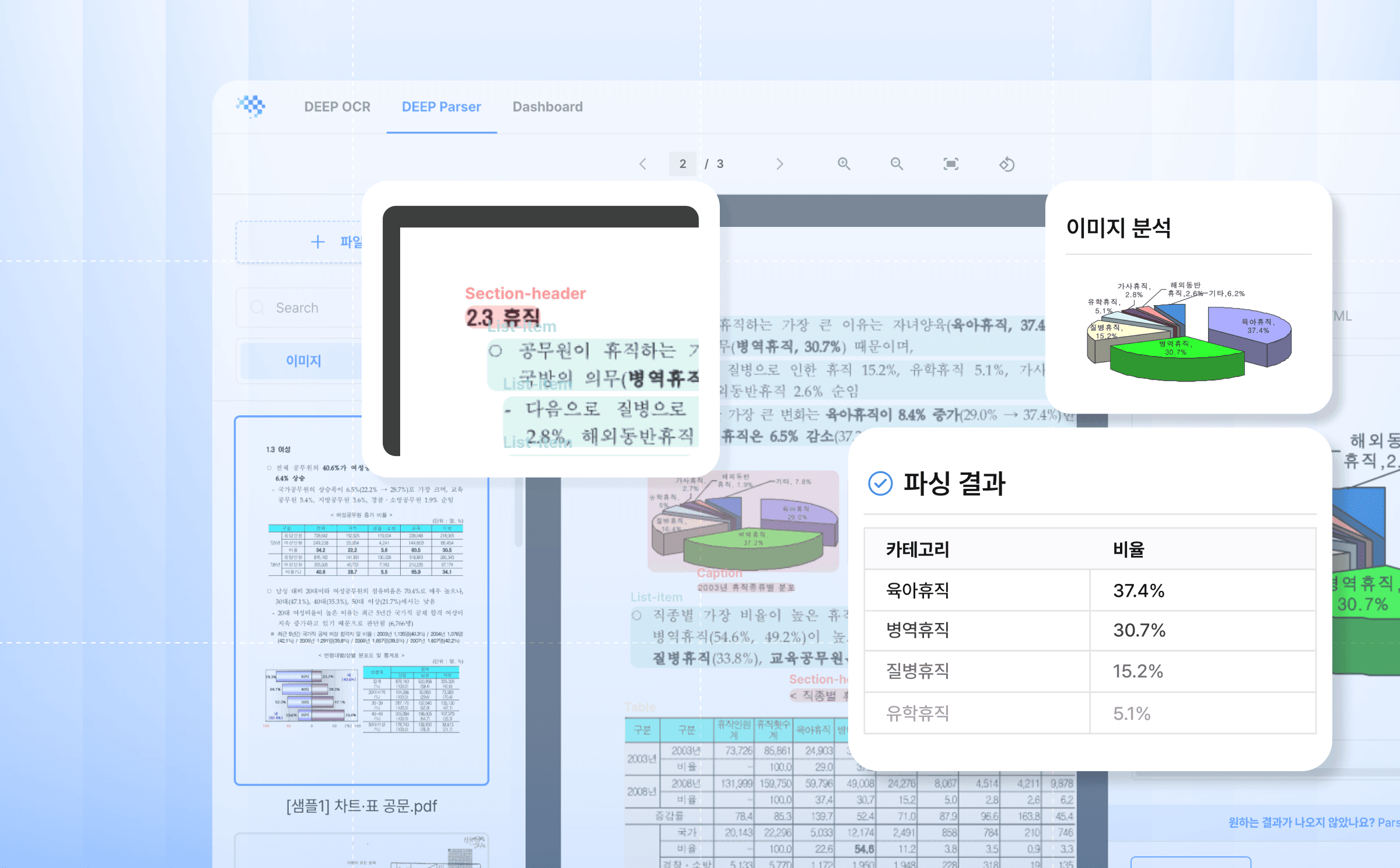Click the link about unexpected parsing results
The height and width of the screenshot is (868, 1400).
[x=1312, y=822]
